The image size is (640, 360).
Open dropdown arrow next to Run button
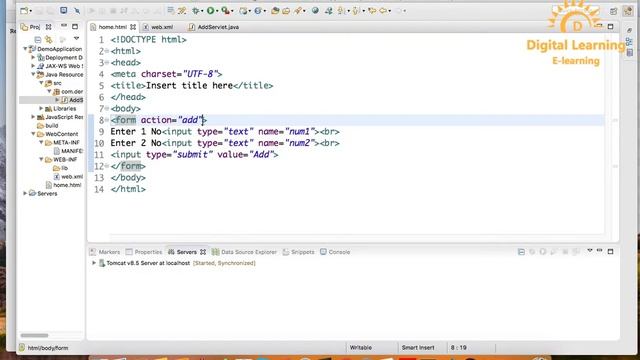217,11
